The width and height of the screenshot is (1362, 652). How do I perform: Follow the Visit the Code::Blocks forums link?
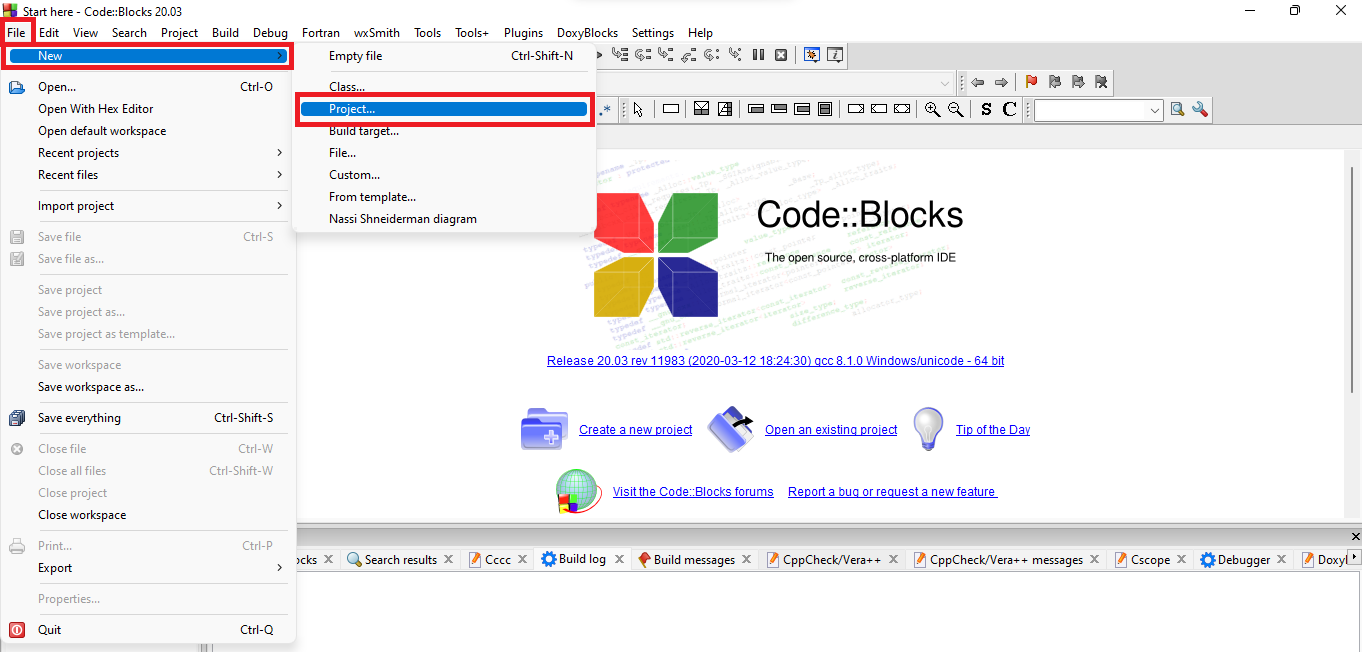tap(693, 492)
